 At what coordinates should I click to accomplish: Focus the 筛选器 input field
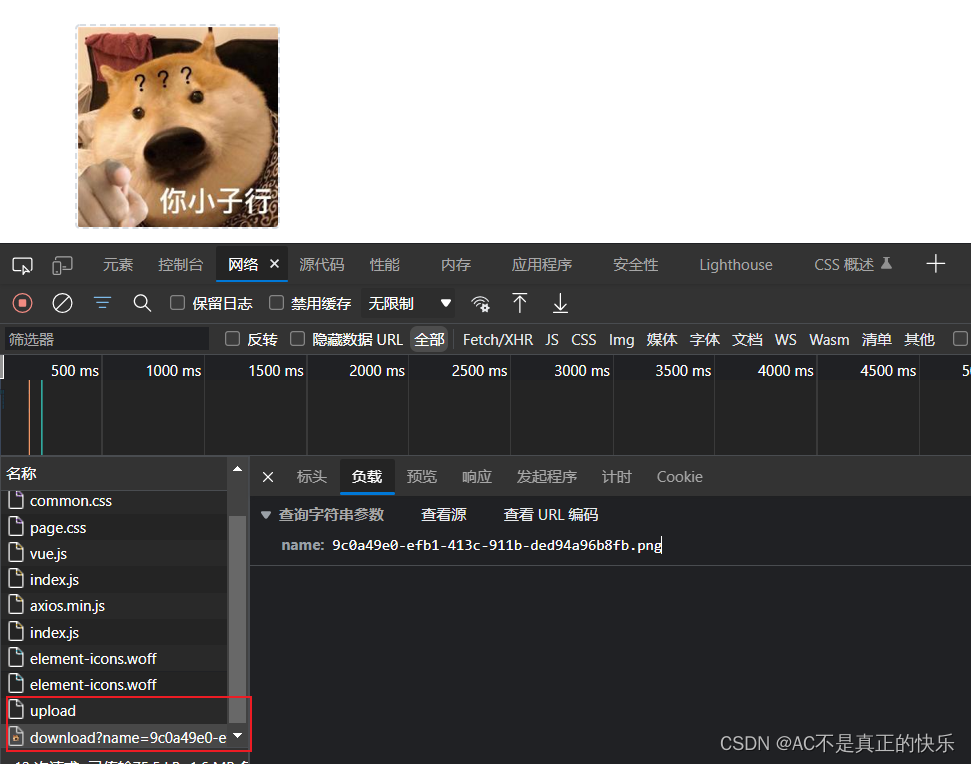click(x=107, y=339)
